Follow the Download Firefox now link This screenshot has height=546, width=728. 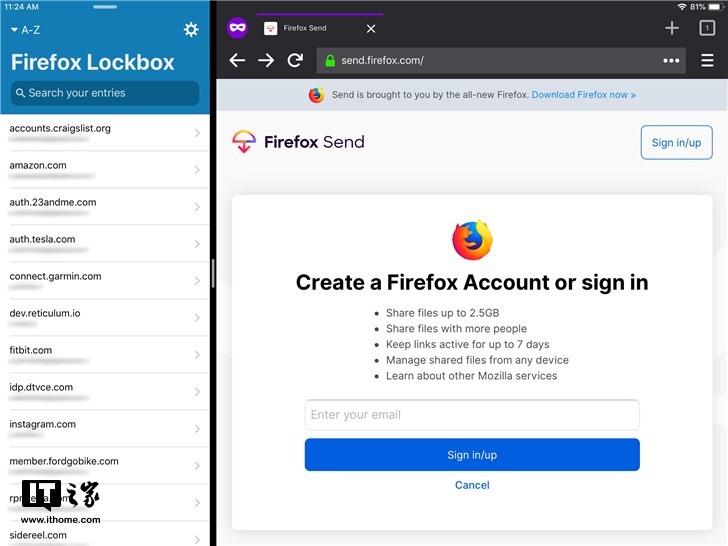pos(584,95)
